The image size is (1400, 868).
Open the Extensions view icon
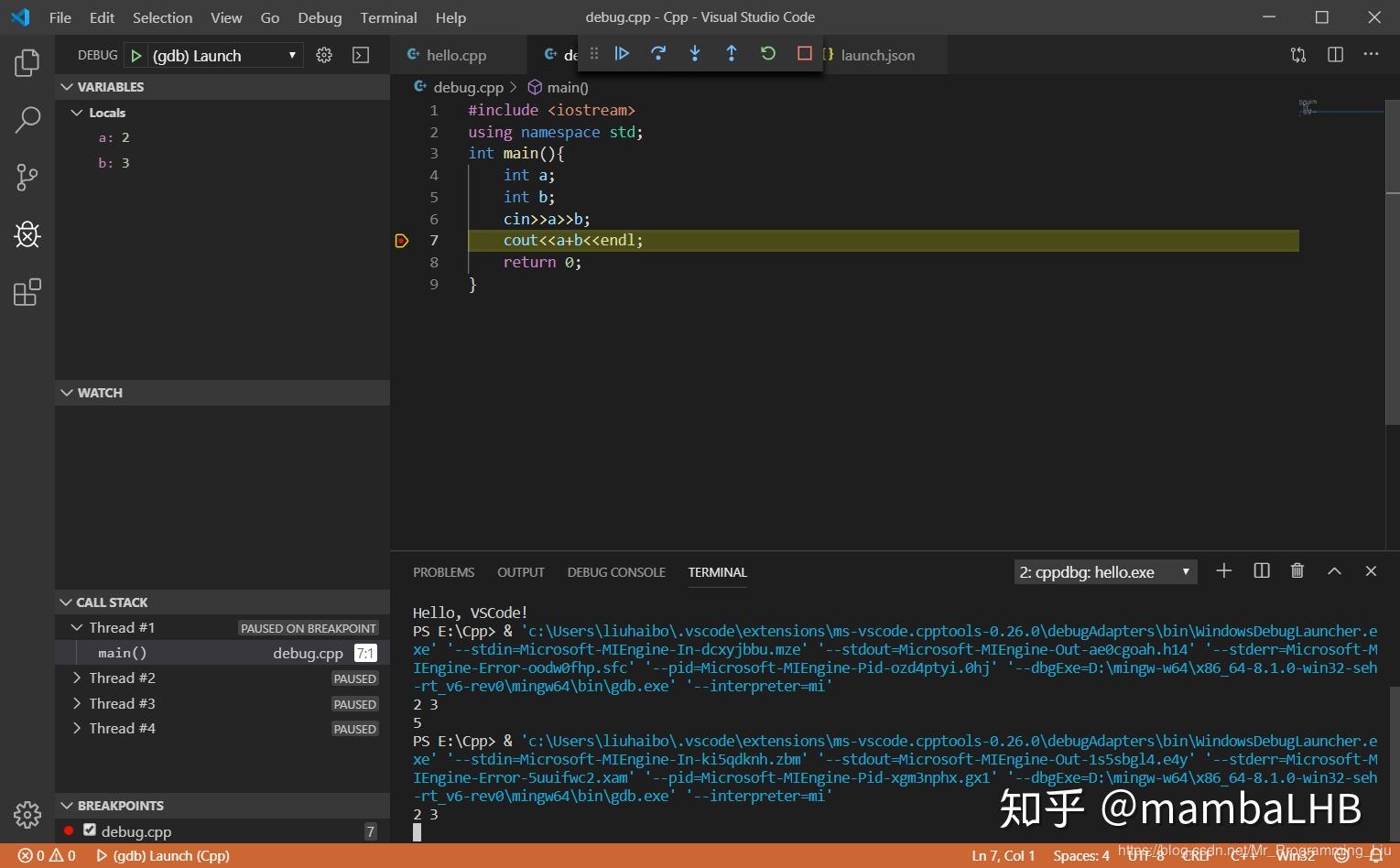point(27,291)
